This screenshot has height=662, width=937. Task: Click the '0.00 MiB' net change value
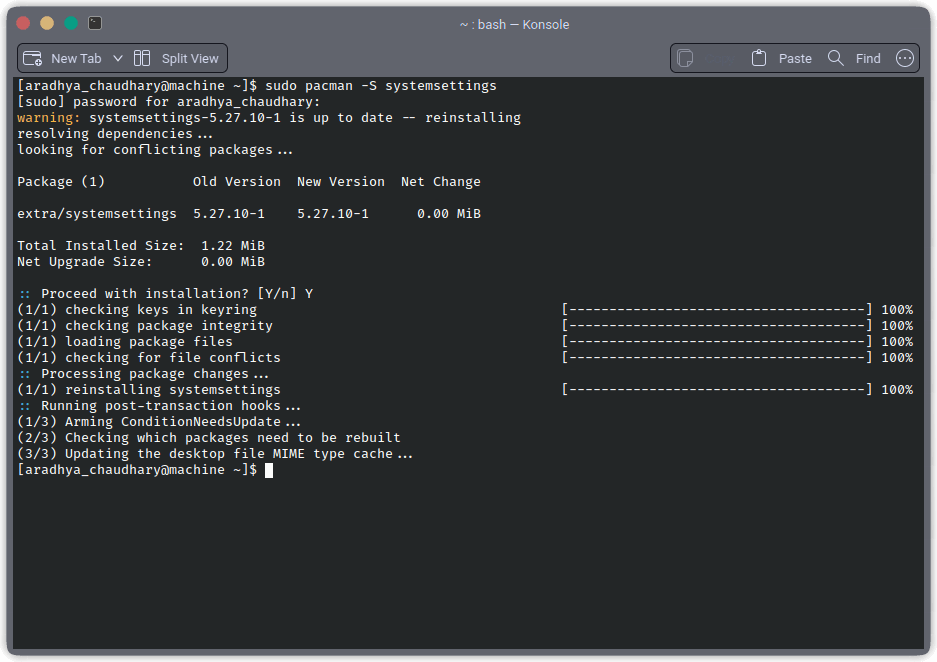pos(449,214)
